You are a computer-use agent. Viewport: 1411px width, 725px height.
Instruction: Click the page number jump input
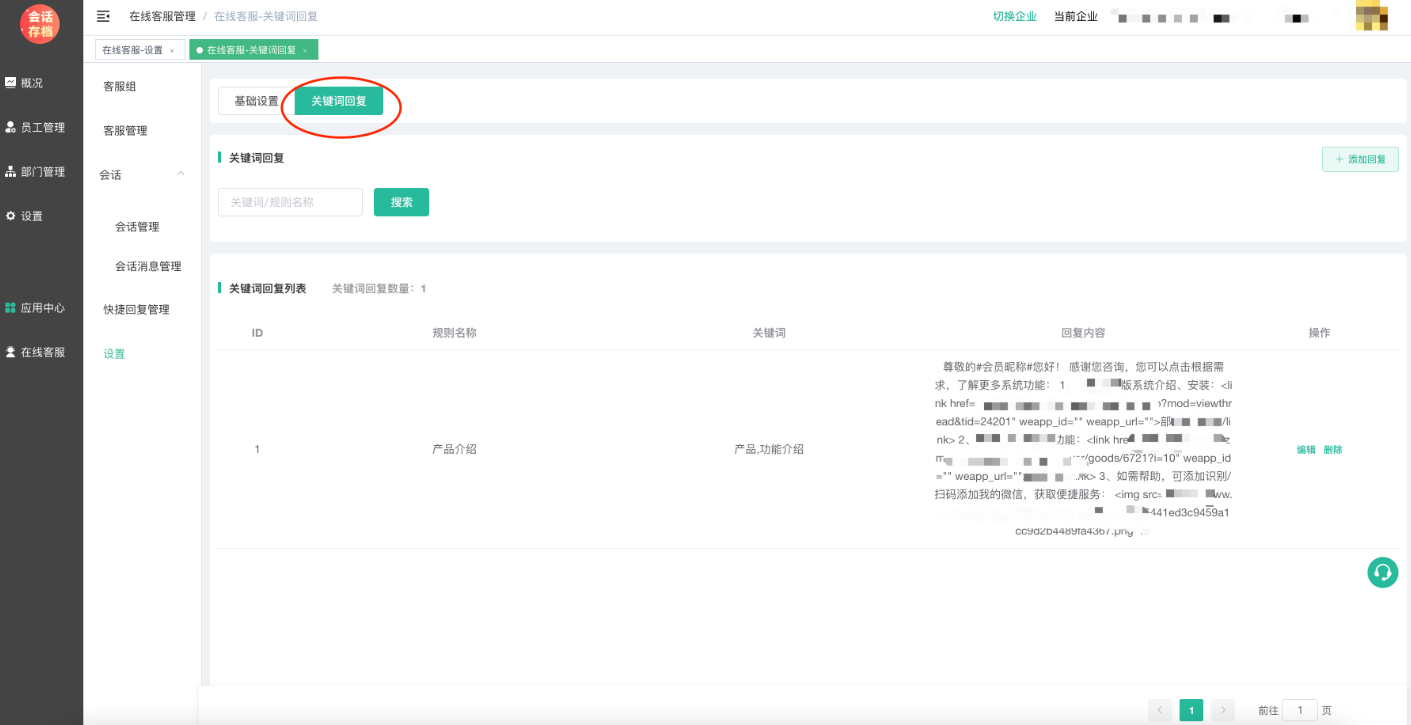(x=1299, y=710)
